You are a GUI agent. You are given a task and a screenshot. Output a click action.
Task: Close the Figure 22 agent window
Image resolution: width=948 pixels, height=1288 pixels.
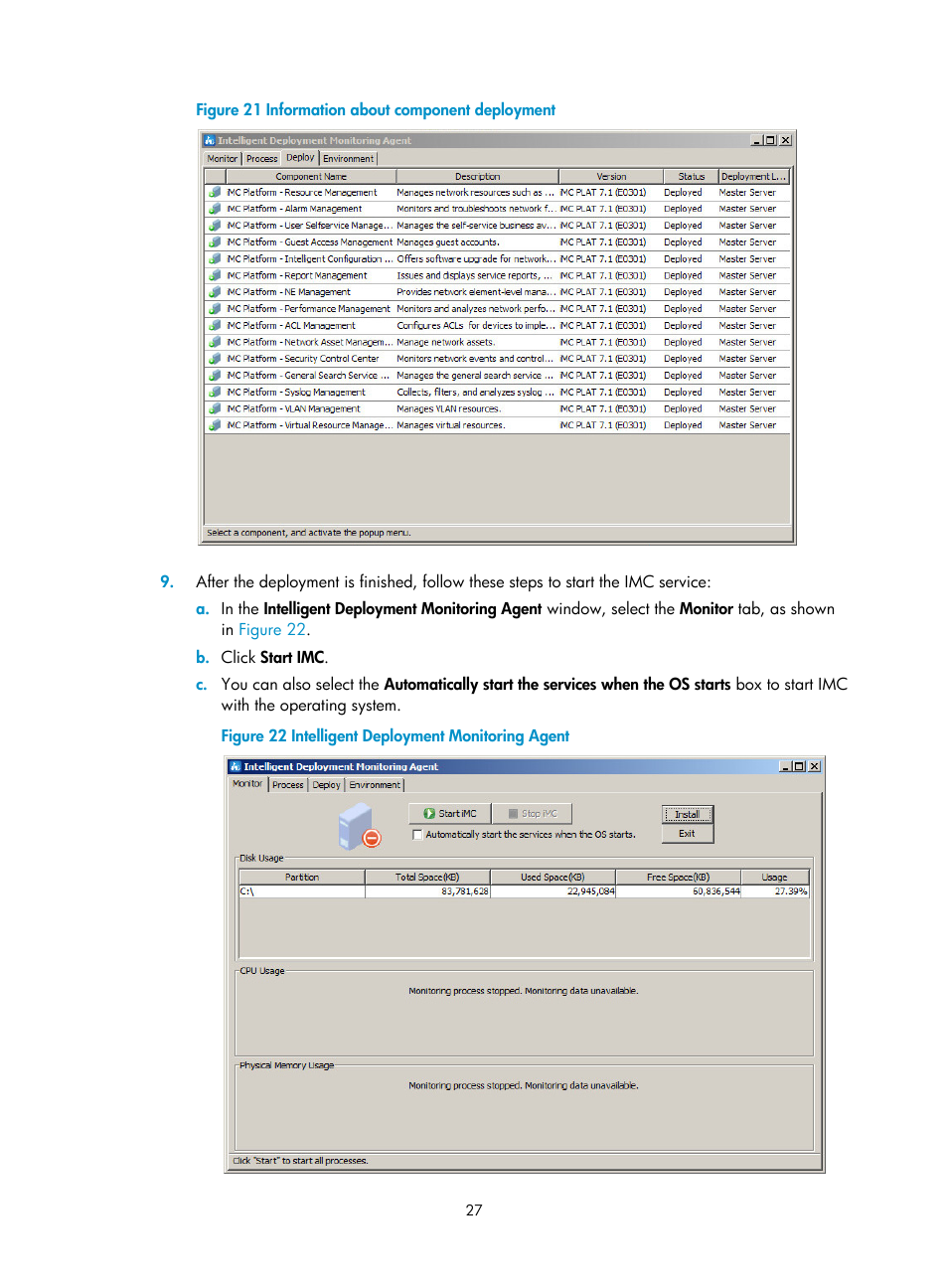pos(815,766)
